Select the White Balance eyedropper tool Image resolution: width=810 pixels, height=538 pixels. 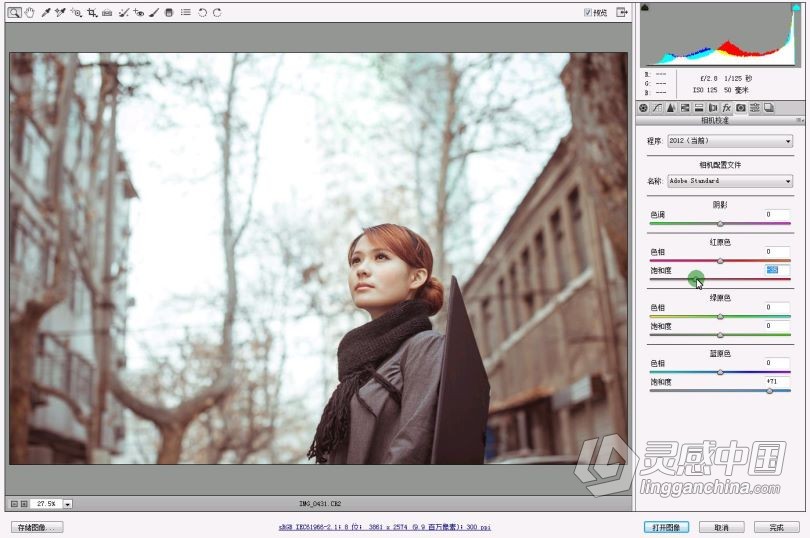pos(45,12)
